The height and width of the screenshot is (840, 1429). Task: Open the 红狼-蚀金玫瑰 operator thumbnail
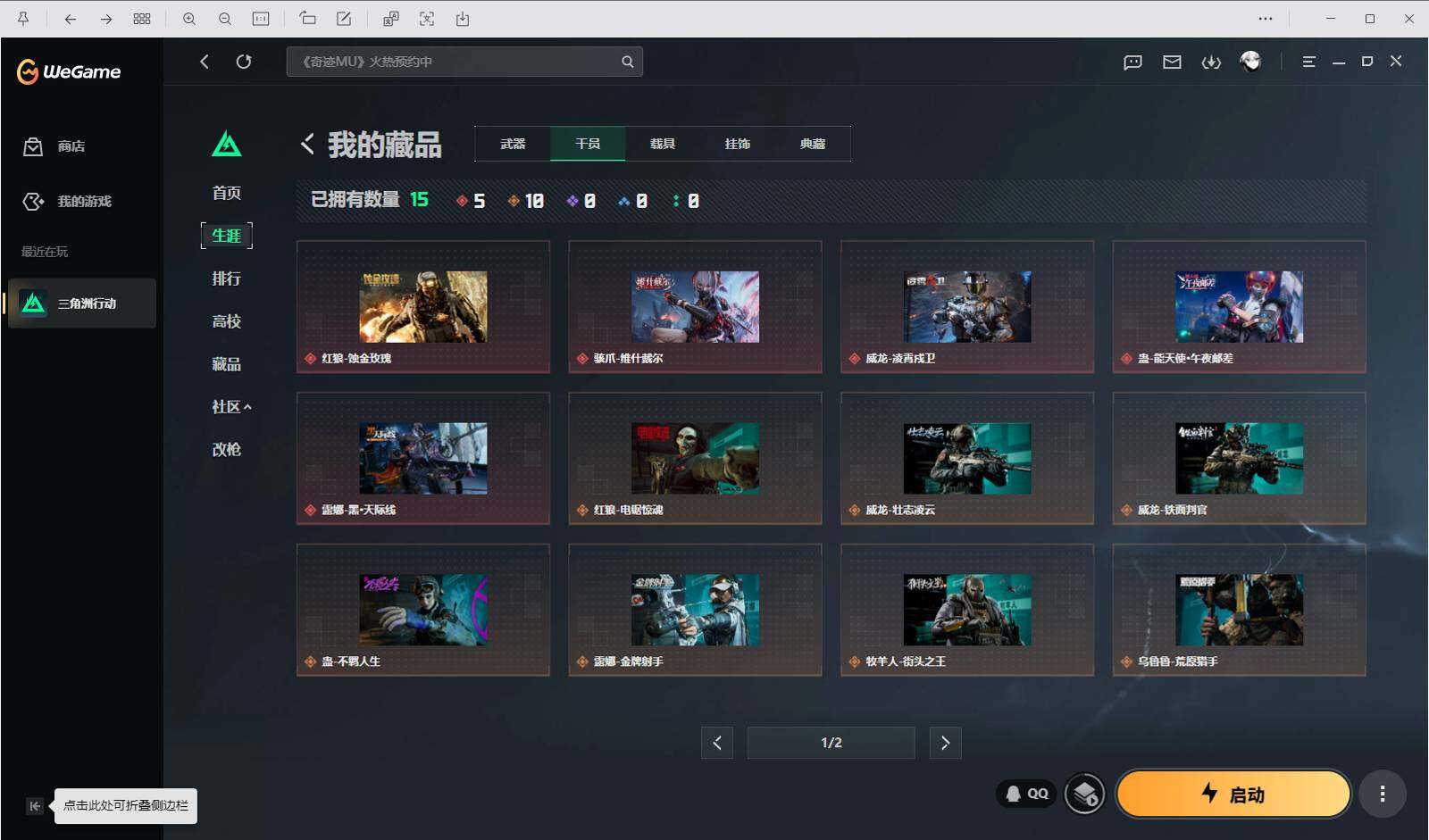(x=423, y=306)
